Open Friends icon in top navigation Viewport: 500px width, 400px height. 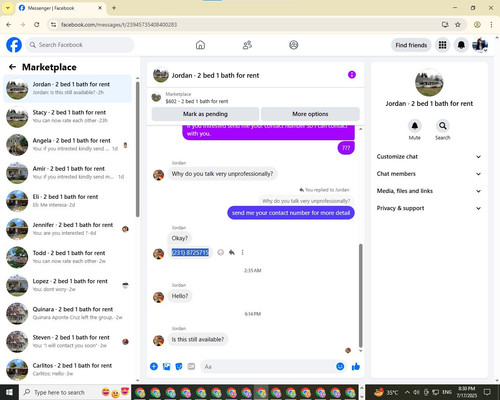click(247, 45)
